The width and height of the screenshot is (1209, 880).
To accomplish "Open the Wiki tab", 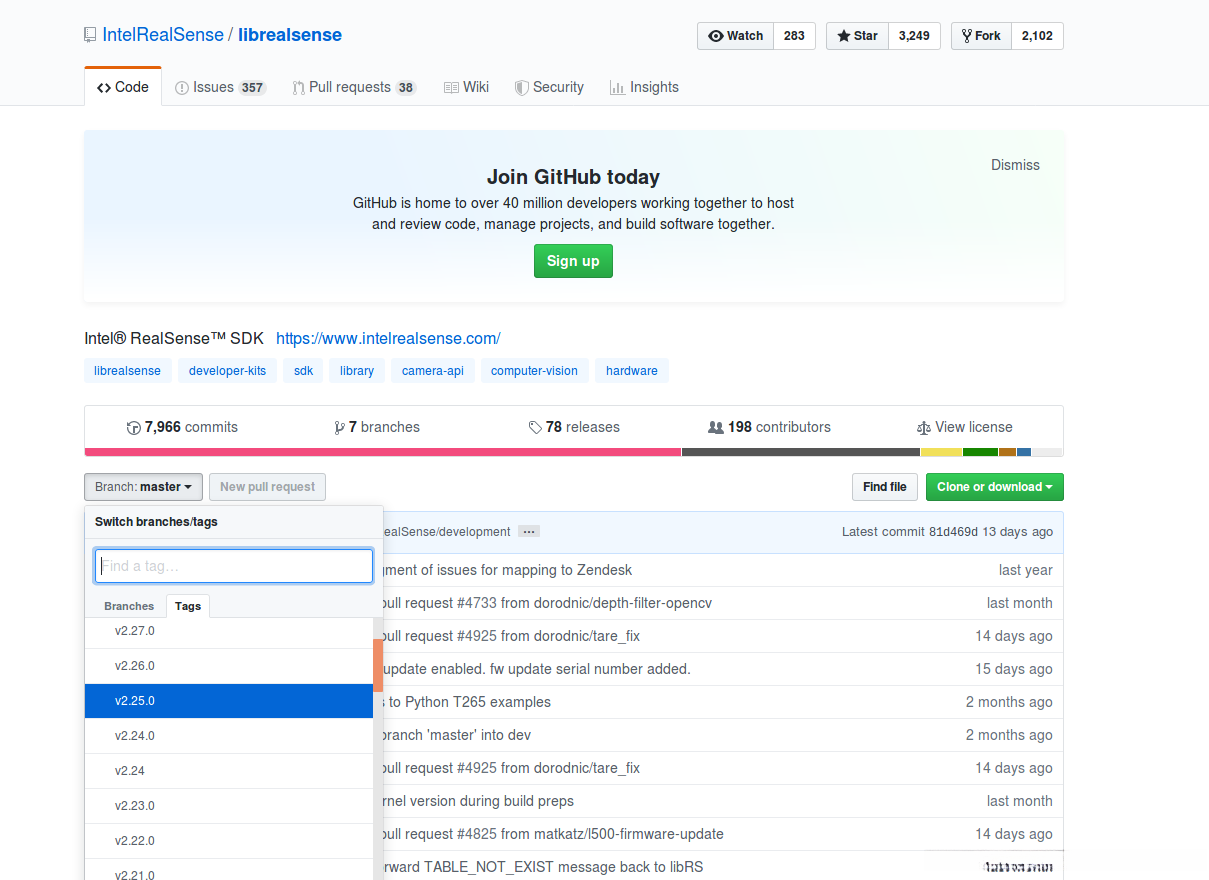I will tap(466, 87).
